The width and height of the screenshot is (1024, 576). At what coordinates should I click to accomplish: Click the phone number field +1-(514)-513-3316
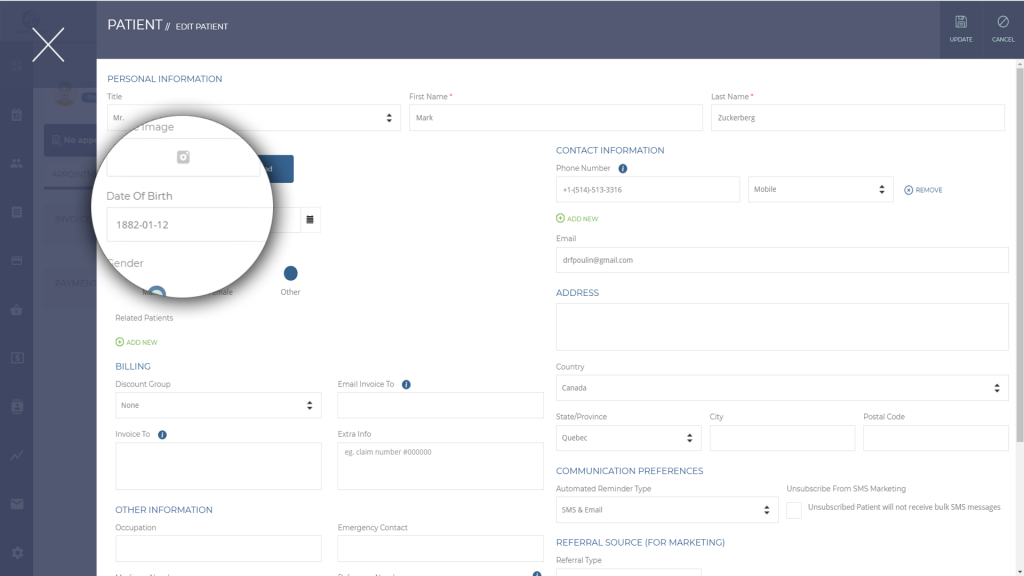click(x=647, y=189)
